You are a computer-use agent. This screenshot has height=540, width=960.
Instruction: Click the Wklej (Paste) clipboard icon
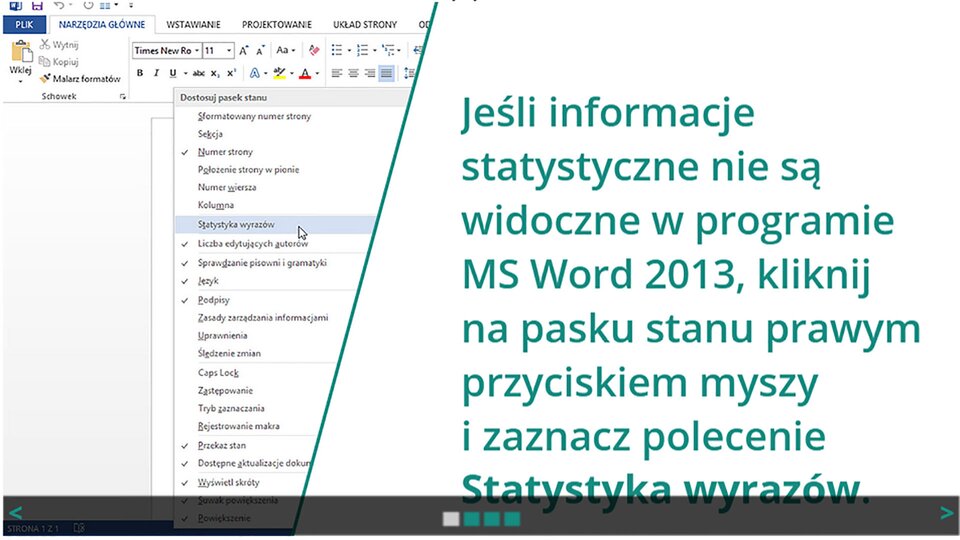coord(21,51)
